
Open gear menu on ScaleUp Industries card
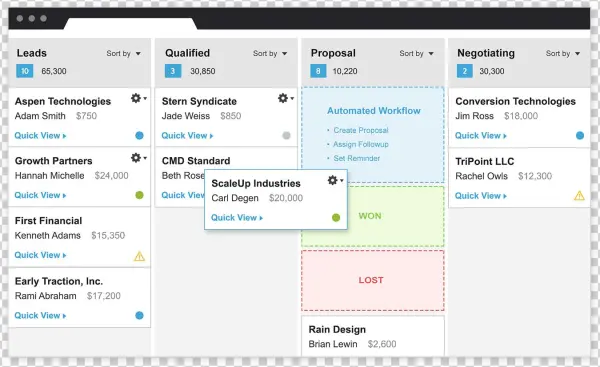[x=335, y=180]
